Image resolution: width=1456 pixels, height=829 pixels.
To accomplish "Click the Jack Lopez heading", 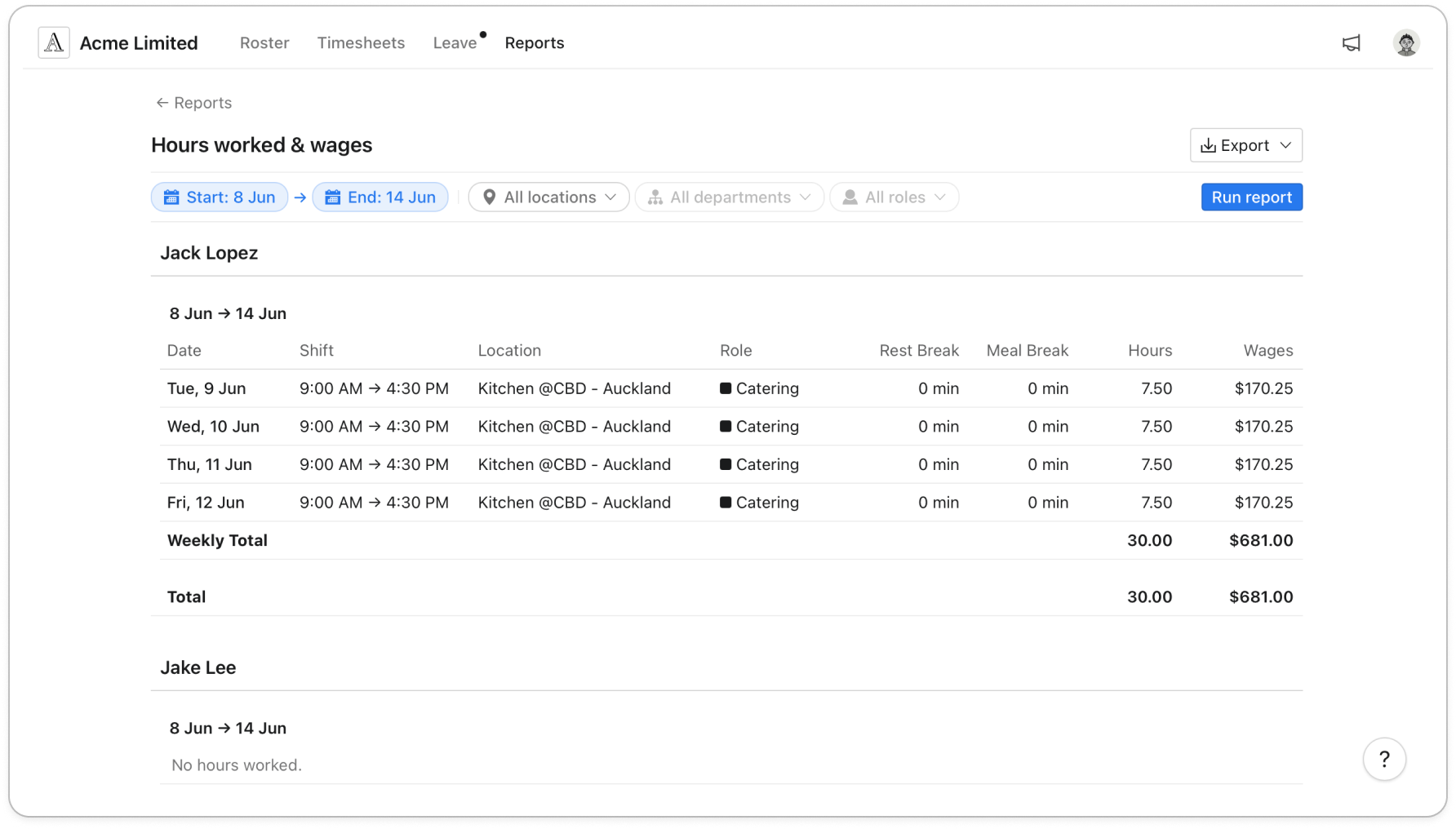I will 209,253.
